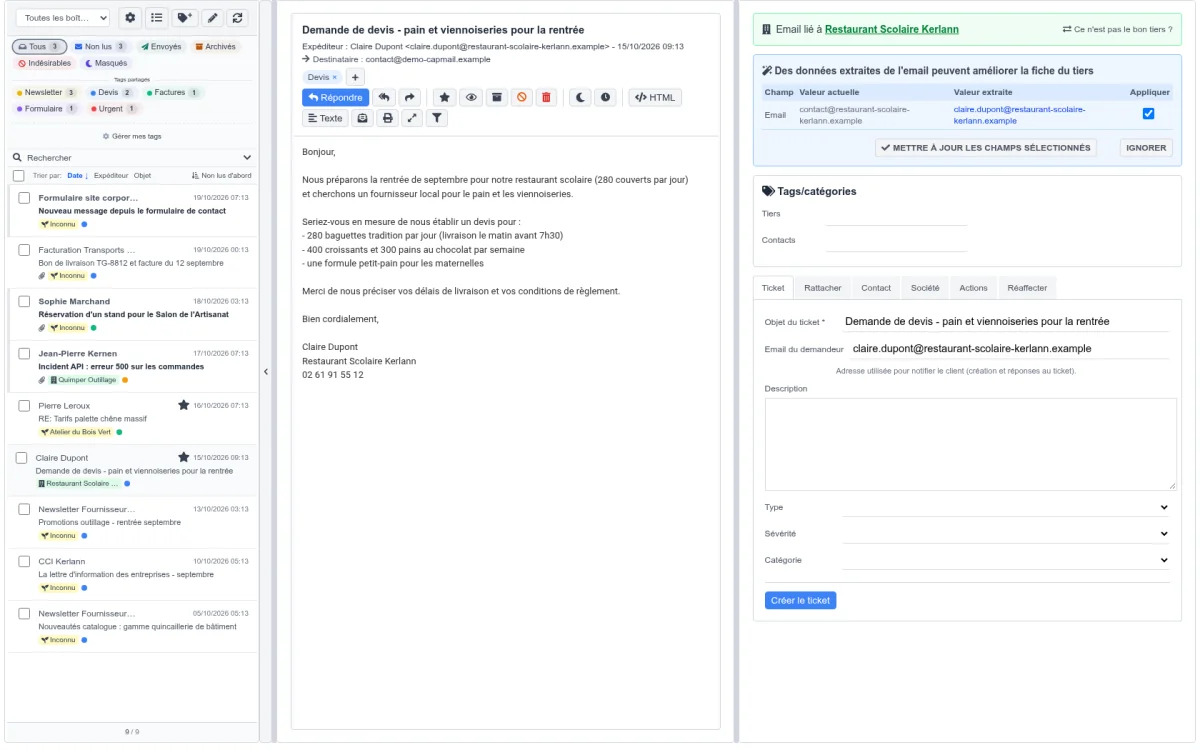Open the mailbox settings gear

[130, 18]
